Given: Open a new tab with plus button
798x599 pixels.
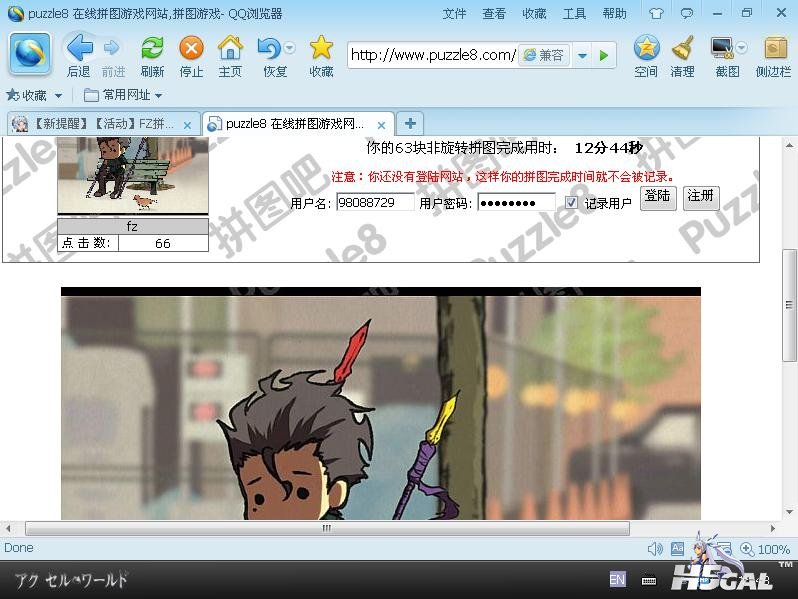Looking at the screenshot, I should point(410,124).
